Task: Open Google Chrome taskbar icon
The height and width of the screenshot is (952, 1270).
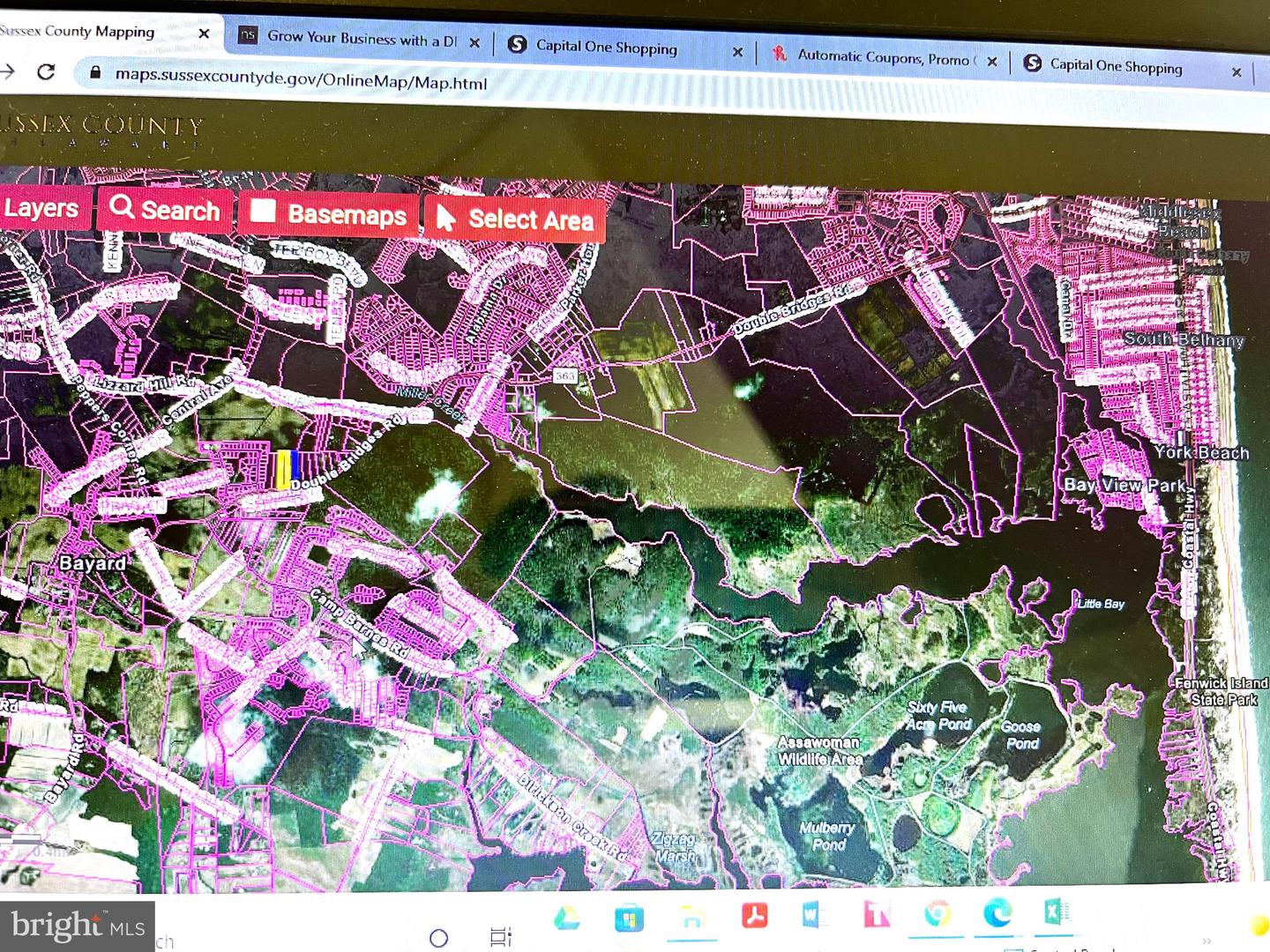Action: pyautogui.click(x=938, y=914)
